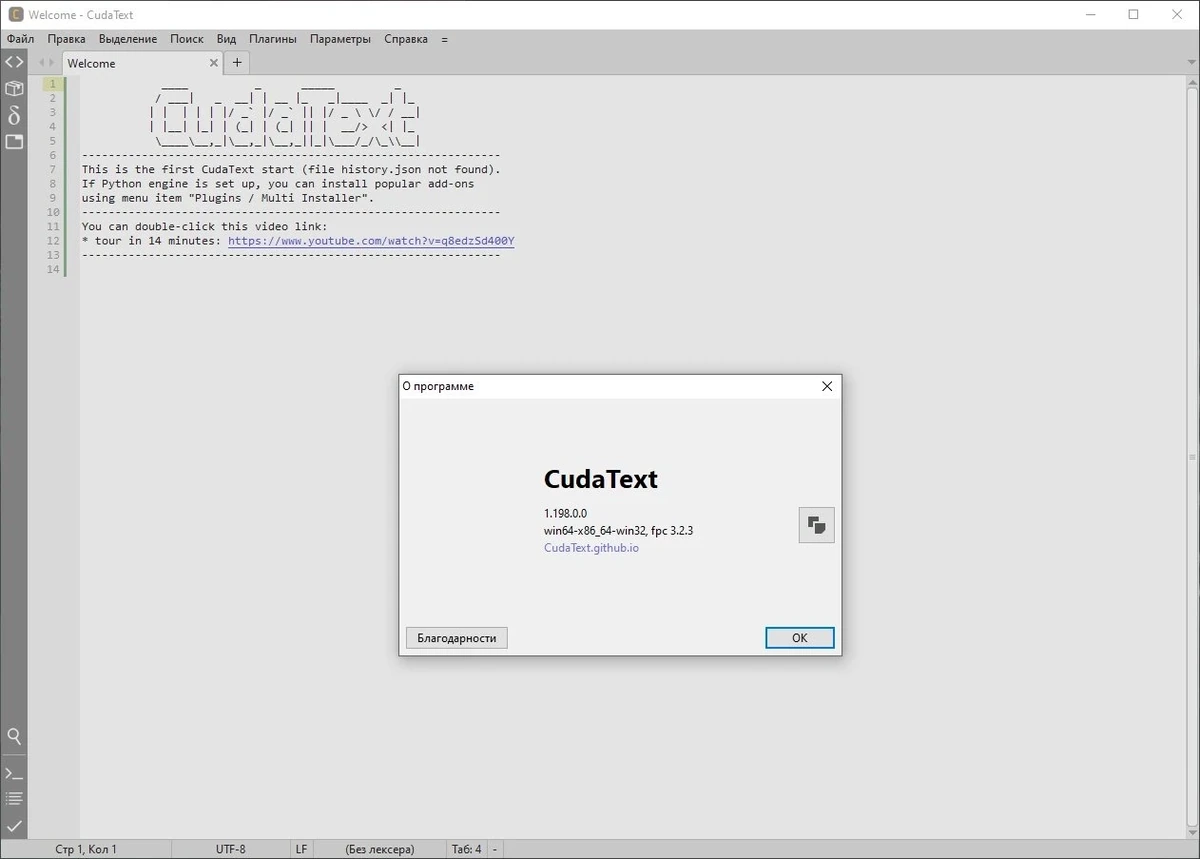Click the Стр 1, Кол 1 status field
Viewport: 1200px width, 859px height.
click(x=86, y=849)
